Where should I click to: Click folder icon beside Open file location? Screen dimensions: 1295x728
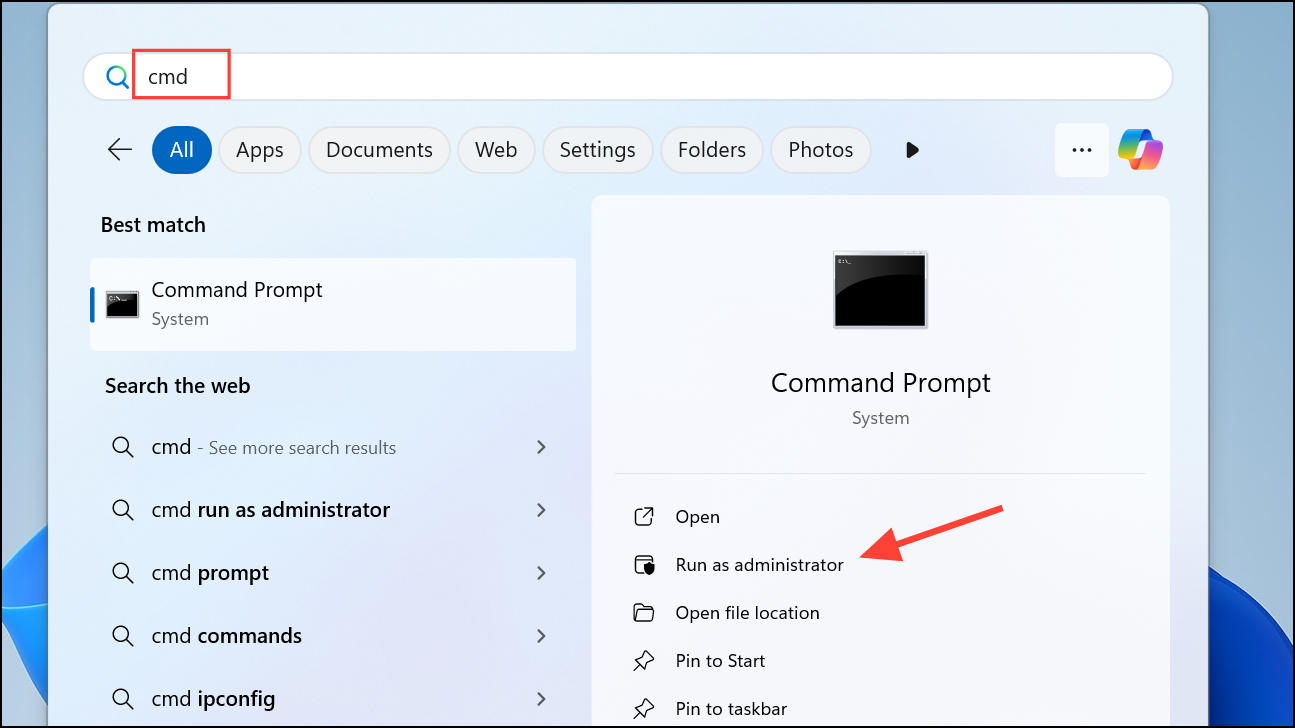tap(644, 613)
